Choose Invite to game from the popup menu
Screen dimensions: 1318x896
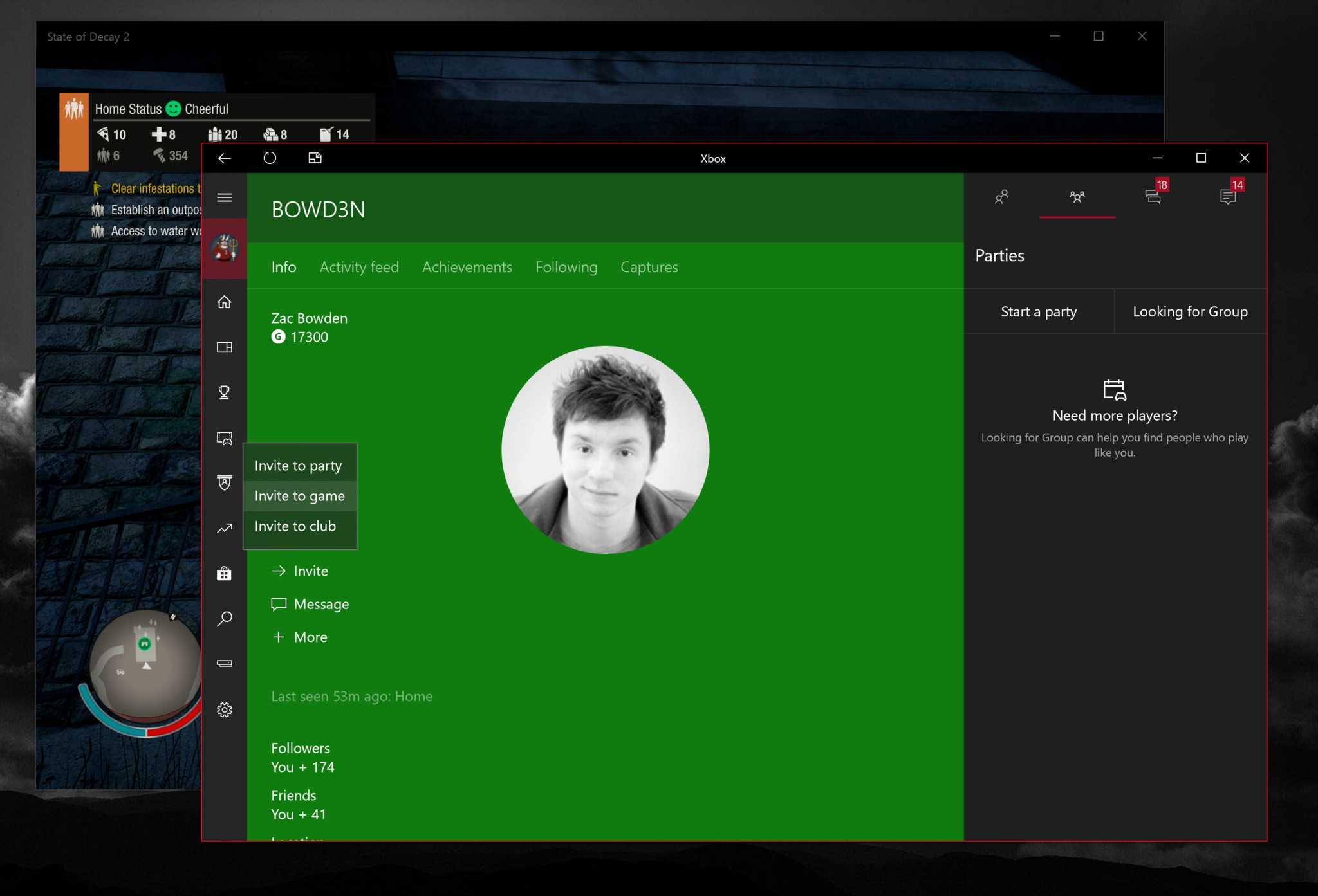299,496
